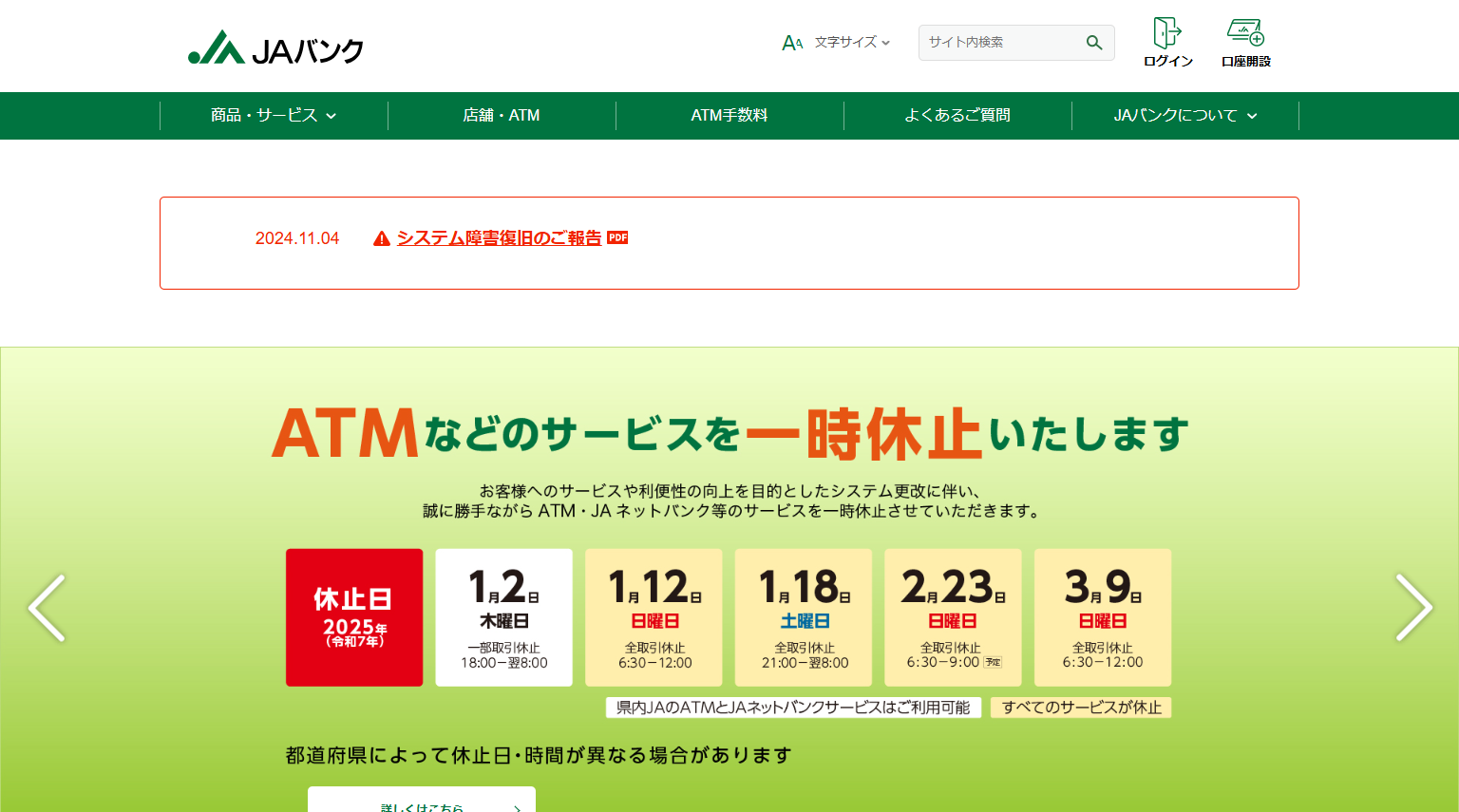This screenshot has width=1459, height=812.
Task: Click the font size AA icon
Action: (x=792, y=43)
